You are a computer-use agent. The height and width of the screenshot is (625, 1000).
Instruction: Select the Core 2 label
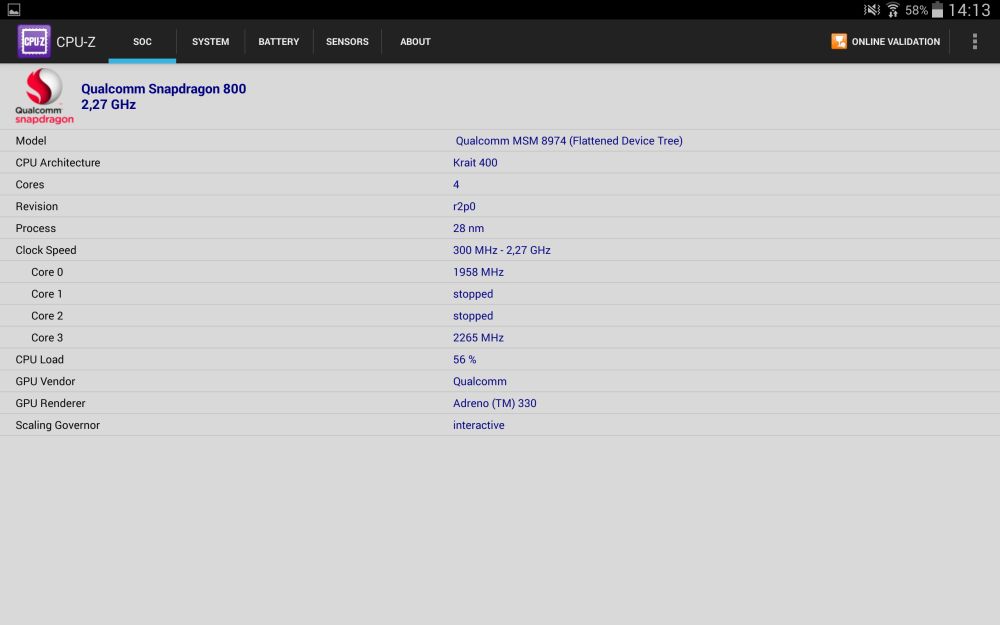(x=47, y=316)
